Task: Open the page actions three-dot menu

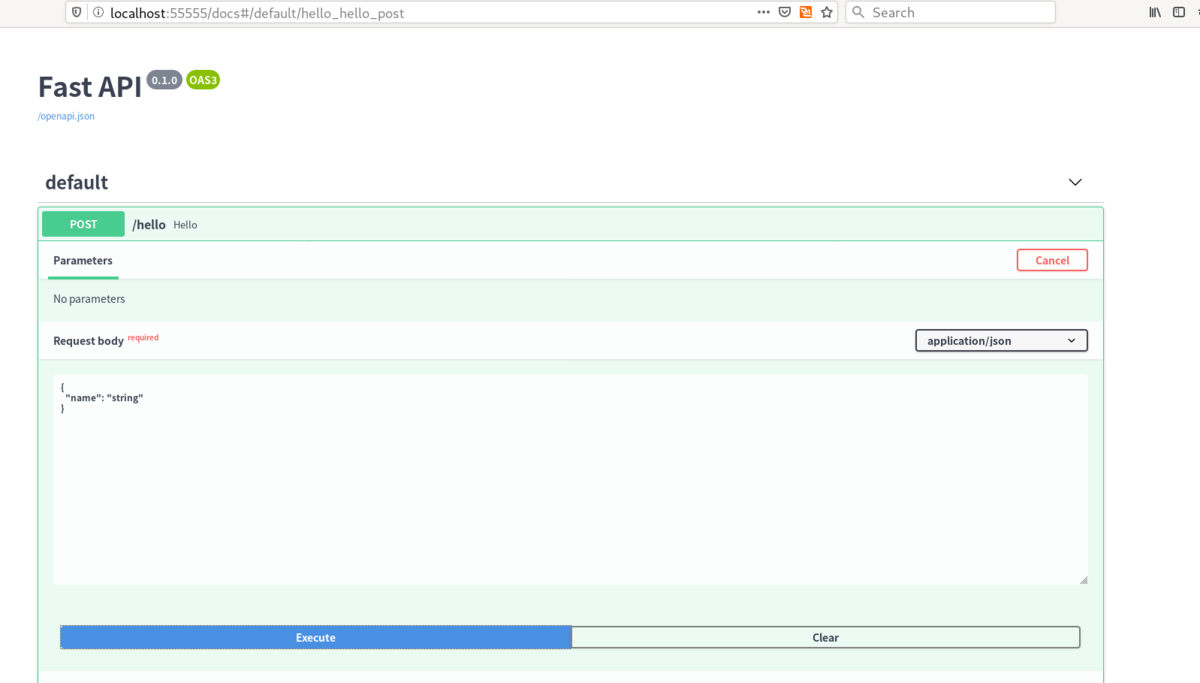Action: [x=763, y=12]
